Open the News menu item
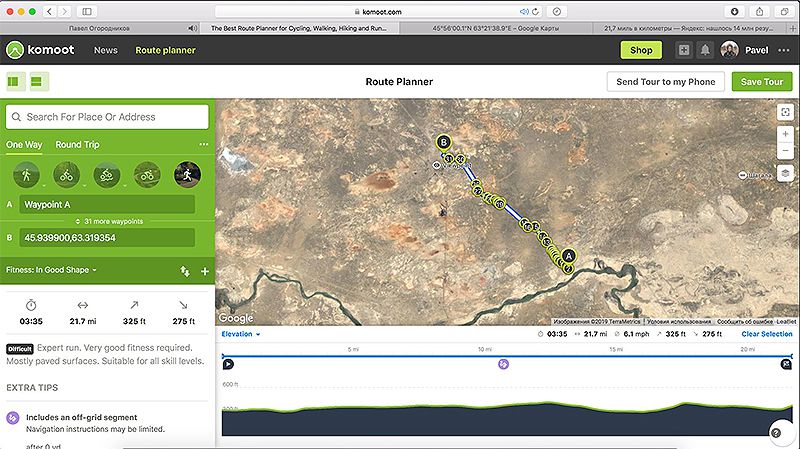This screenshot has width=800, height=449. click(105, 50)
